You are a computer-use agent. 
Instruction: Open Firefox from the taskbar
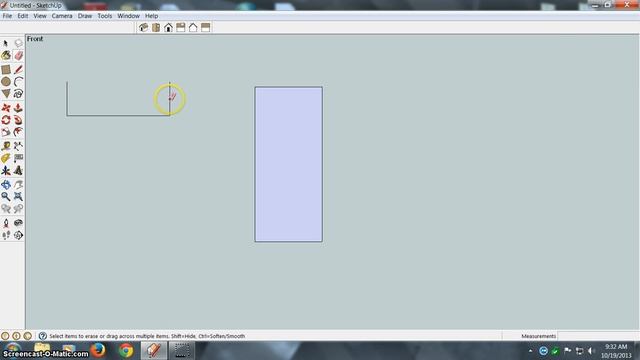tap(98, 351)
